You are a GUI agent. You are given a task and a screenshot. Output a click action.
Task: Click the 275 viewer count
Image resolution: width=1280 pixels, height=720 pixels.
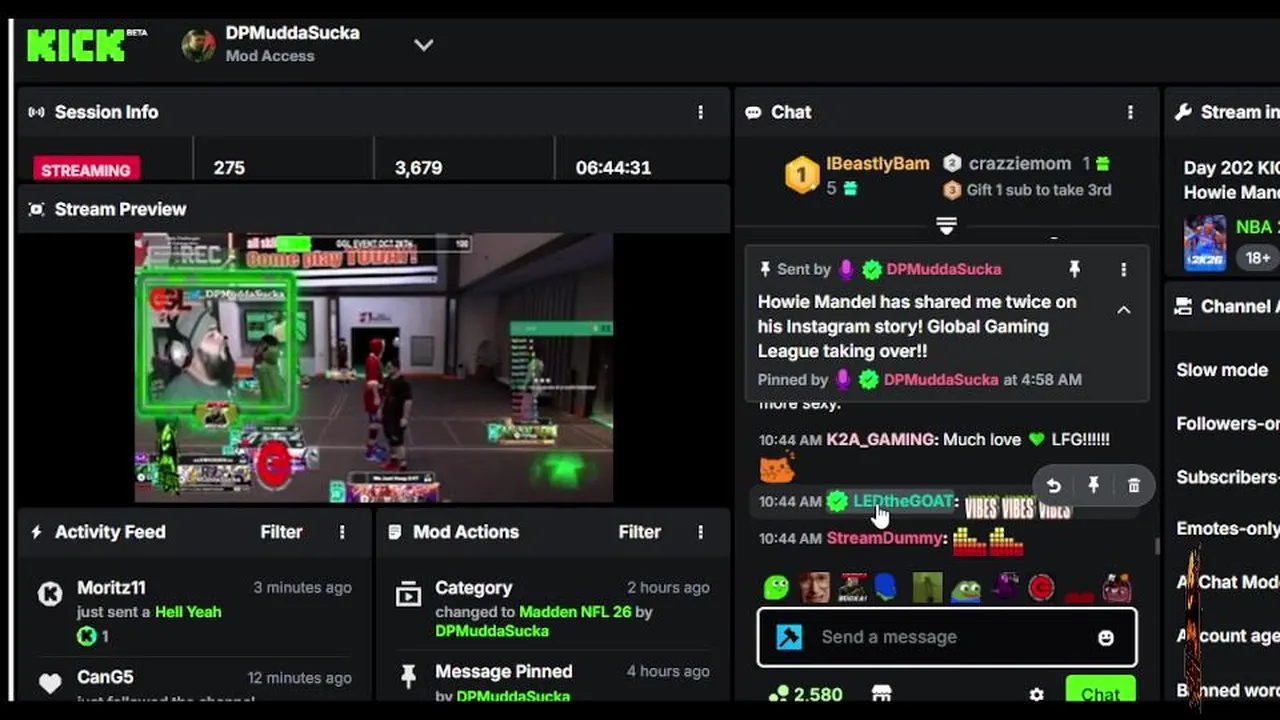coord(229,168)
